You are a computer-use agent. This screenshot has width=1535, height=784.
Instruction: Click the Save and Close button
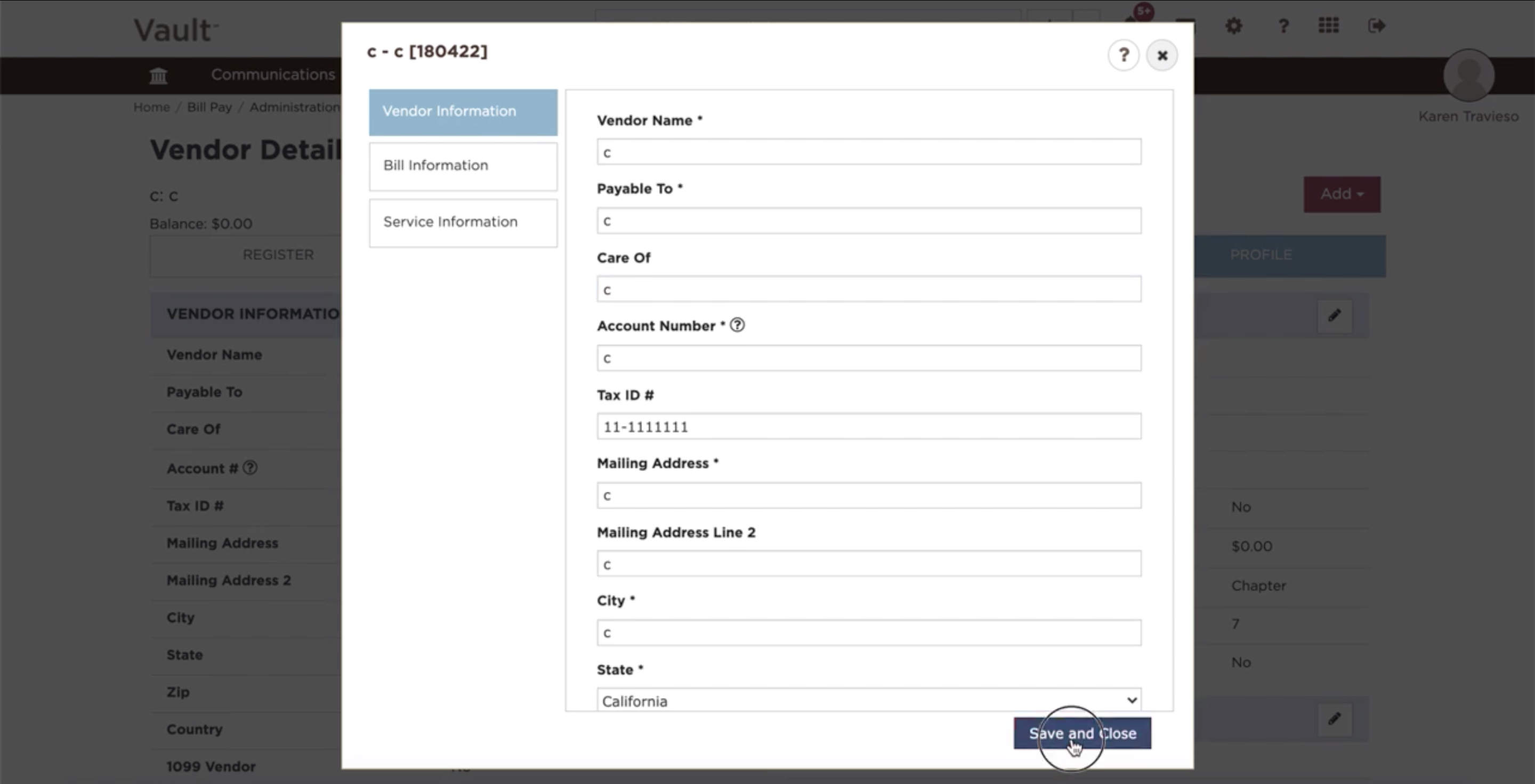pos(1081,733)
